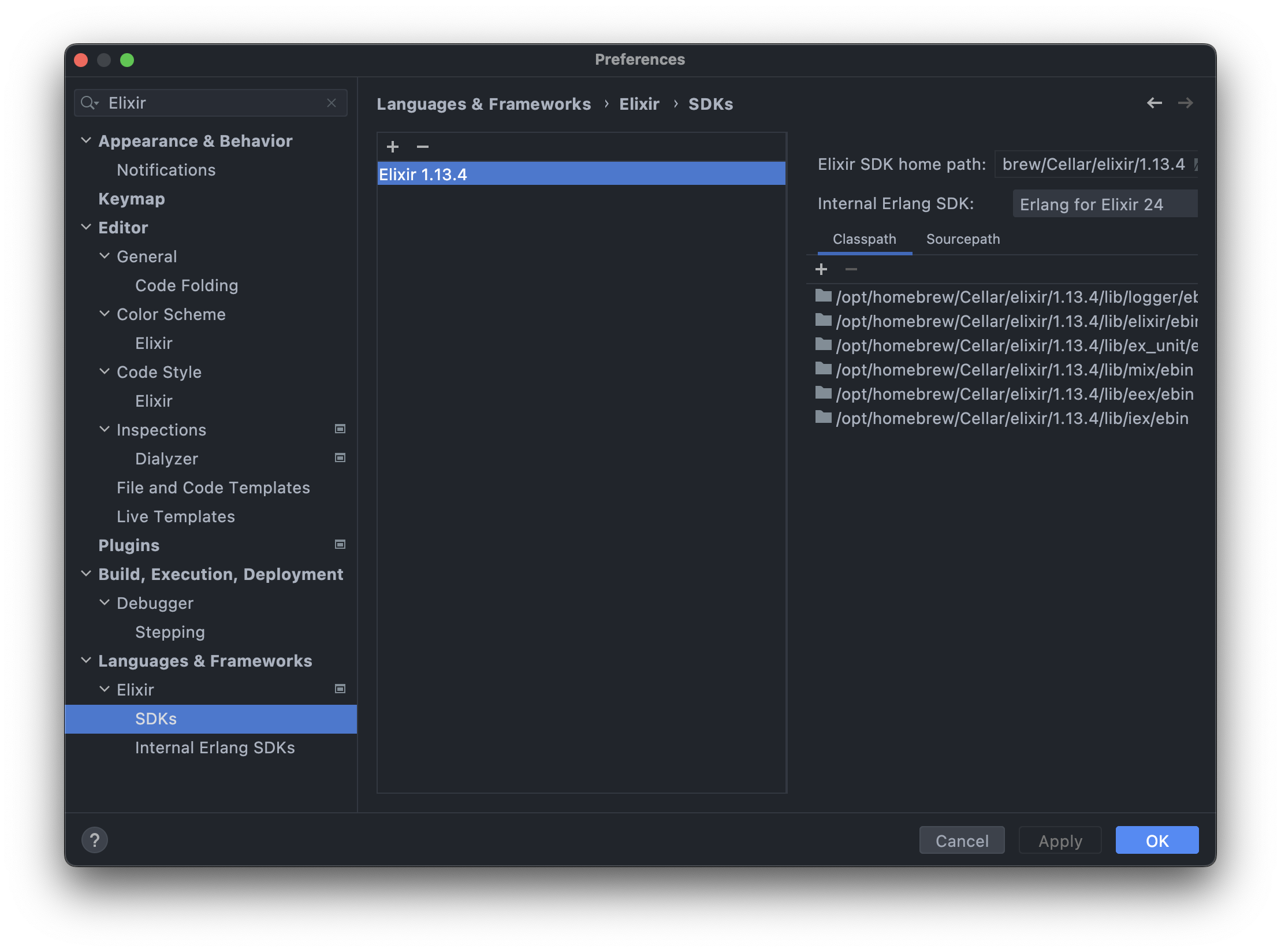Collapse the Editor section
This screenshot has width=1281, height=952.
85,226
